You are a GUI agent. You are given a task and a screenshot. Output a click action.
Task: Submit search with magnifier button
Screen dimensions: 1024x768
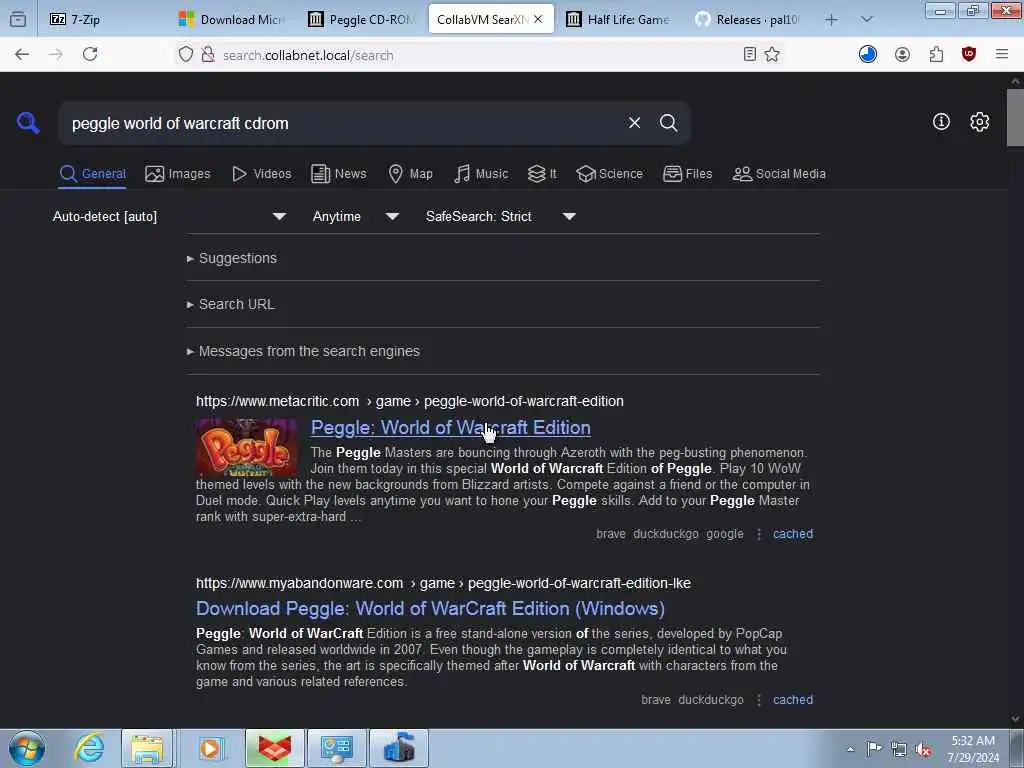(668, 123)
